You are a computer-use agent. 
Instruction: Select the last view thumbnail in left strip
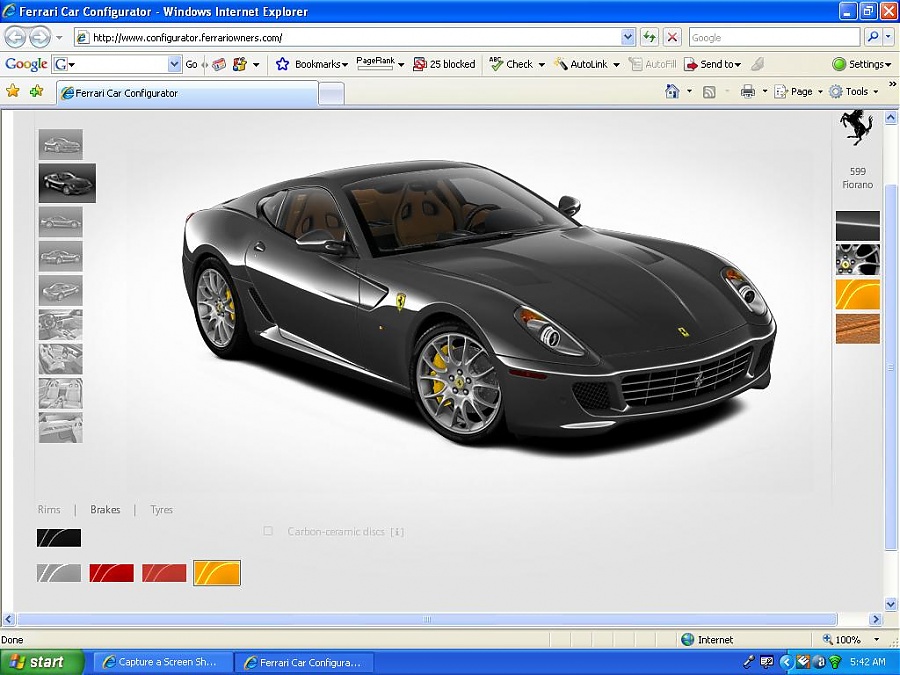coord(61,427)
